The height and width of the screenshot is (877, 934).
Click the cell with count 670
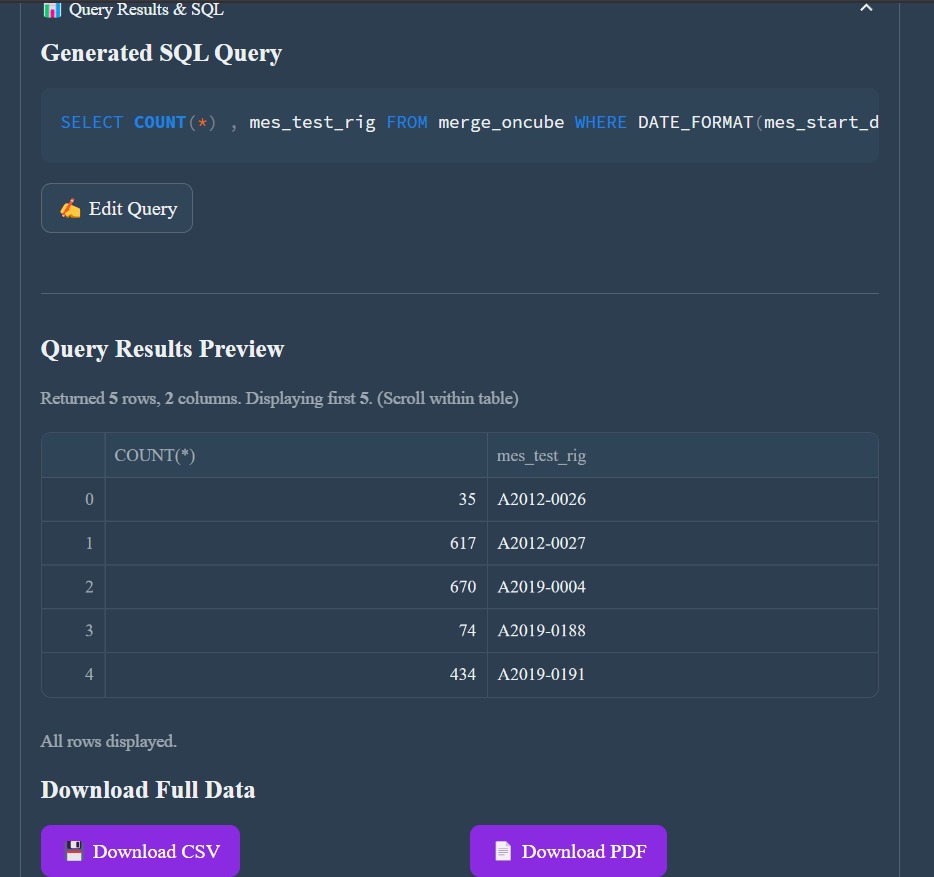point(462,587)
